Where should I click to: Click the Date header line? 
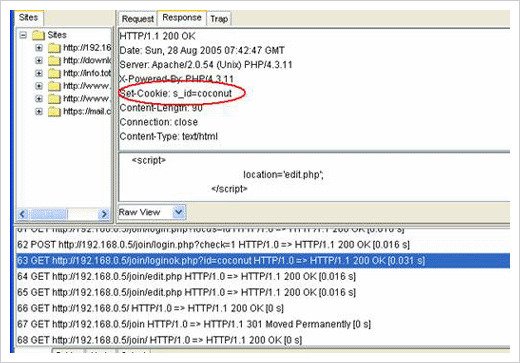click(x=202, y=51)
